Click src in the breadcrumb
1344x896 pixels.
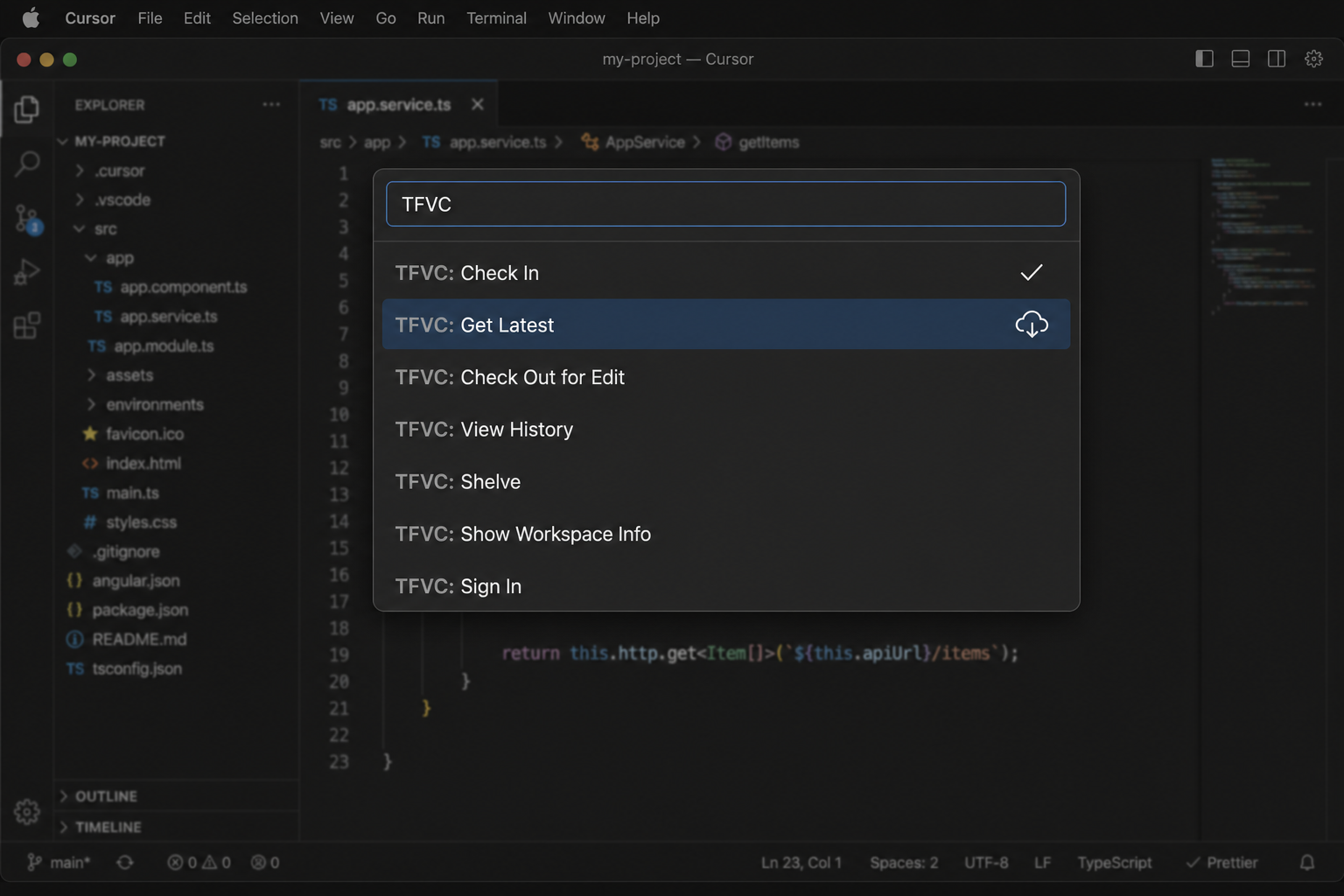tap(330, 142)
